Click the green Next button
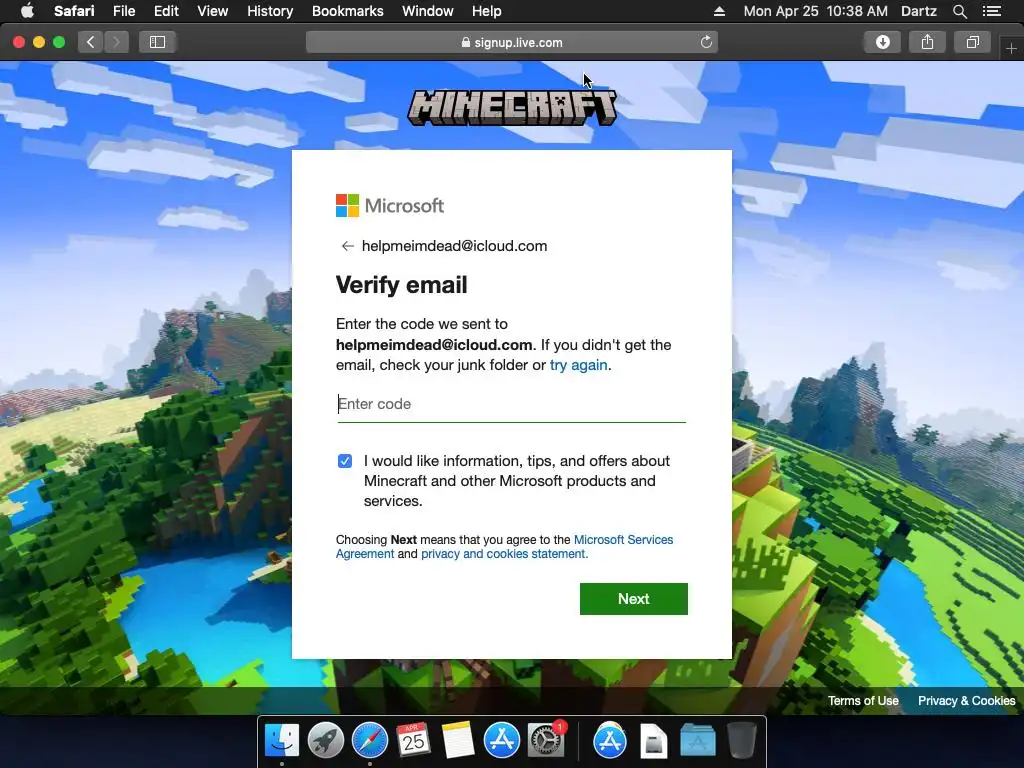This screenshot has width=1024, height=768. tap(633, 599)
